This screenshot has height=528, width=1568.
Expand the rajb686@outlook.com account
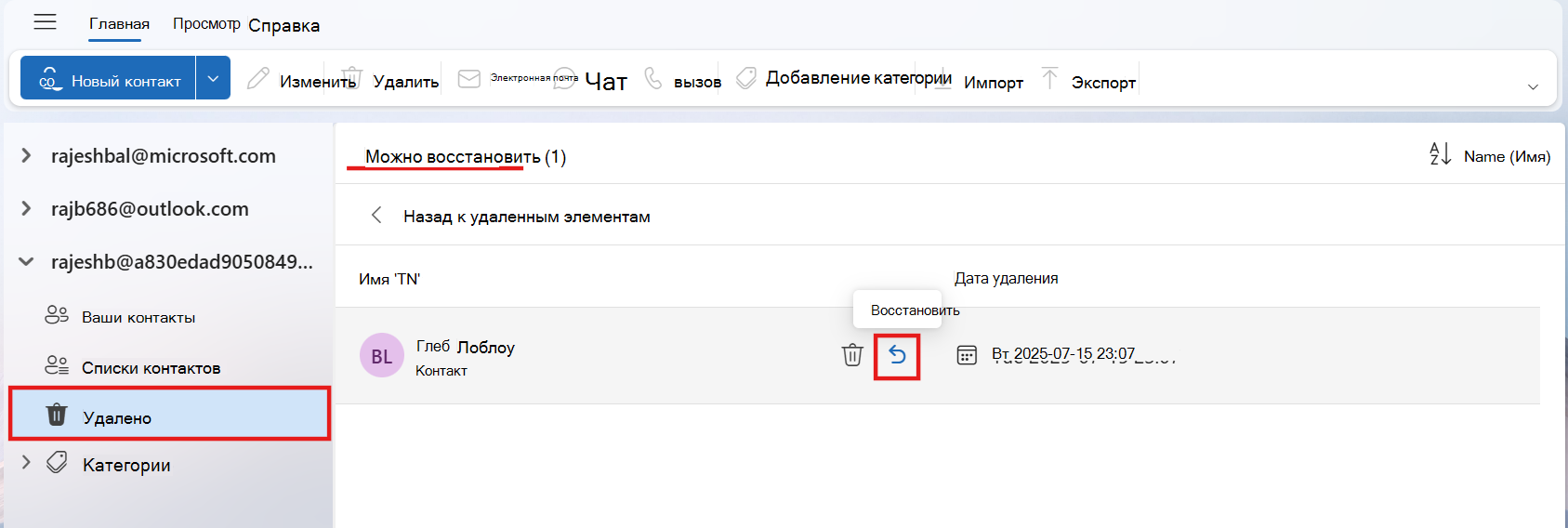tap(26, 208)
